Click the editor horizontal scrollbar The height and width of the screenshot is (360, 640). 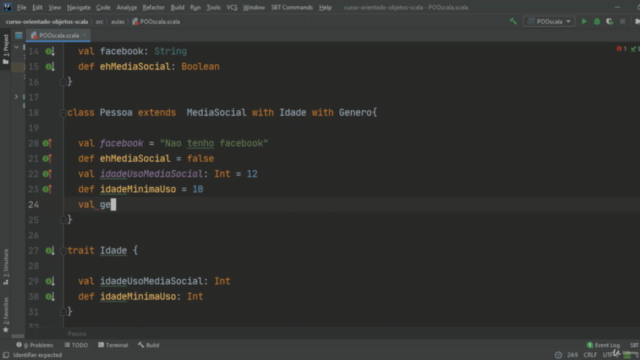pos(18,336)
